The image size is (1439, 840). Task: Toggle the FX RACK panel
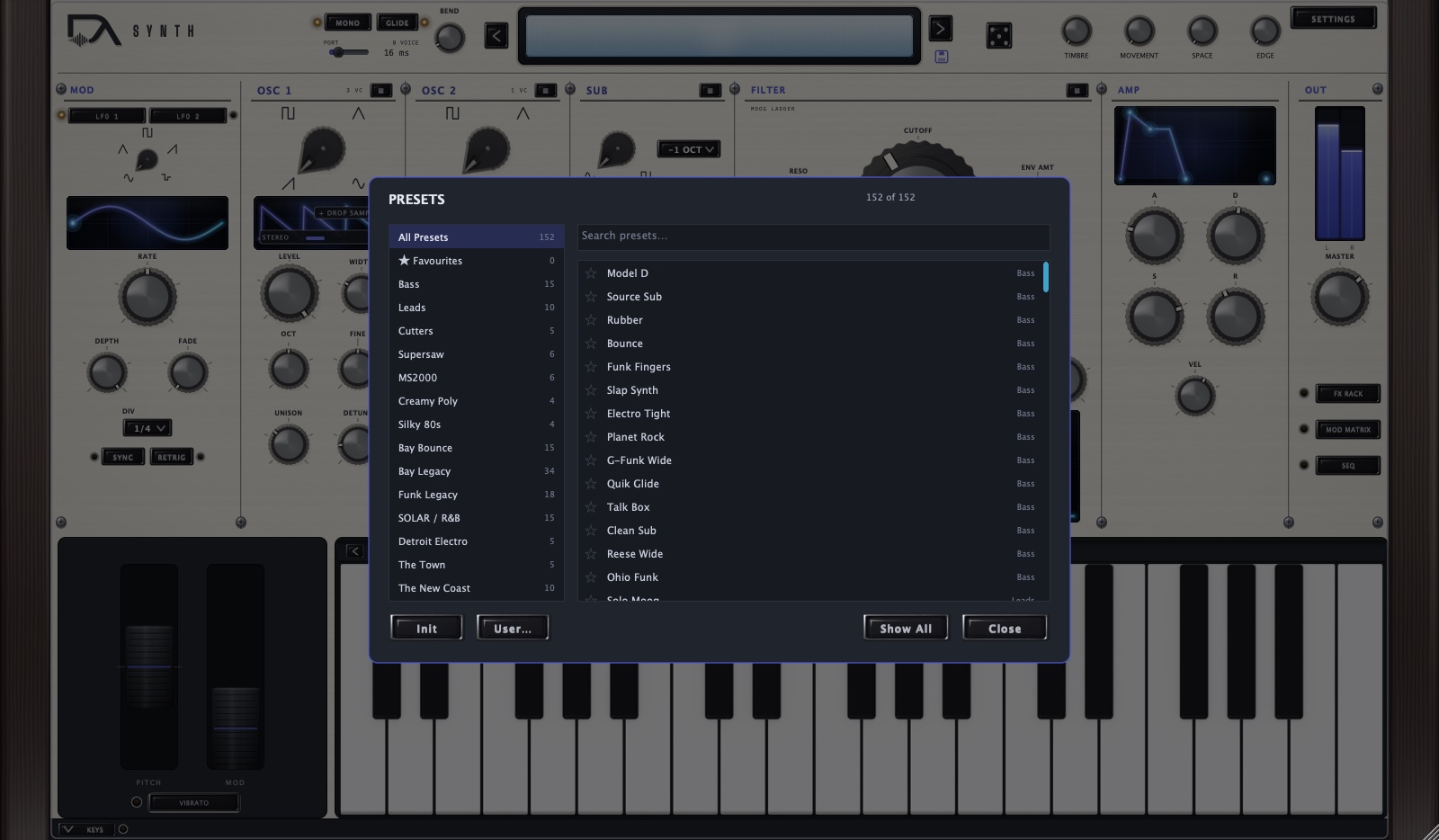point(1347,393)
